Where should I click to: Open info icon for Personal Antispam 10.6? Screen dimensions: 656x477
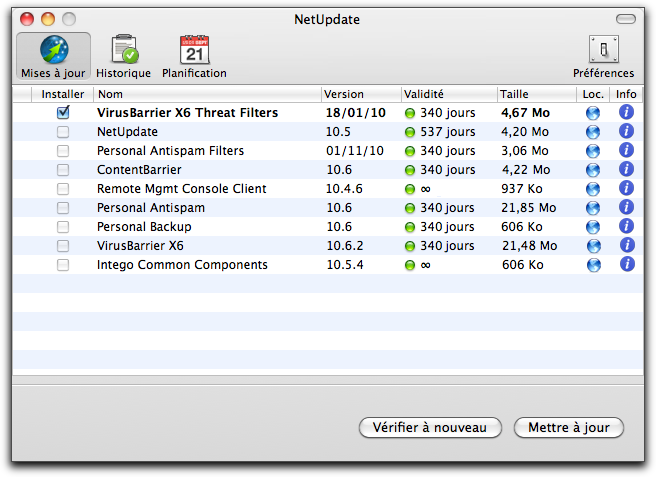[x=626, y=207]
